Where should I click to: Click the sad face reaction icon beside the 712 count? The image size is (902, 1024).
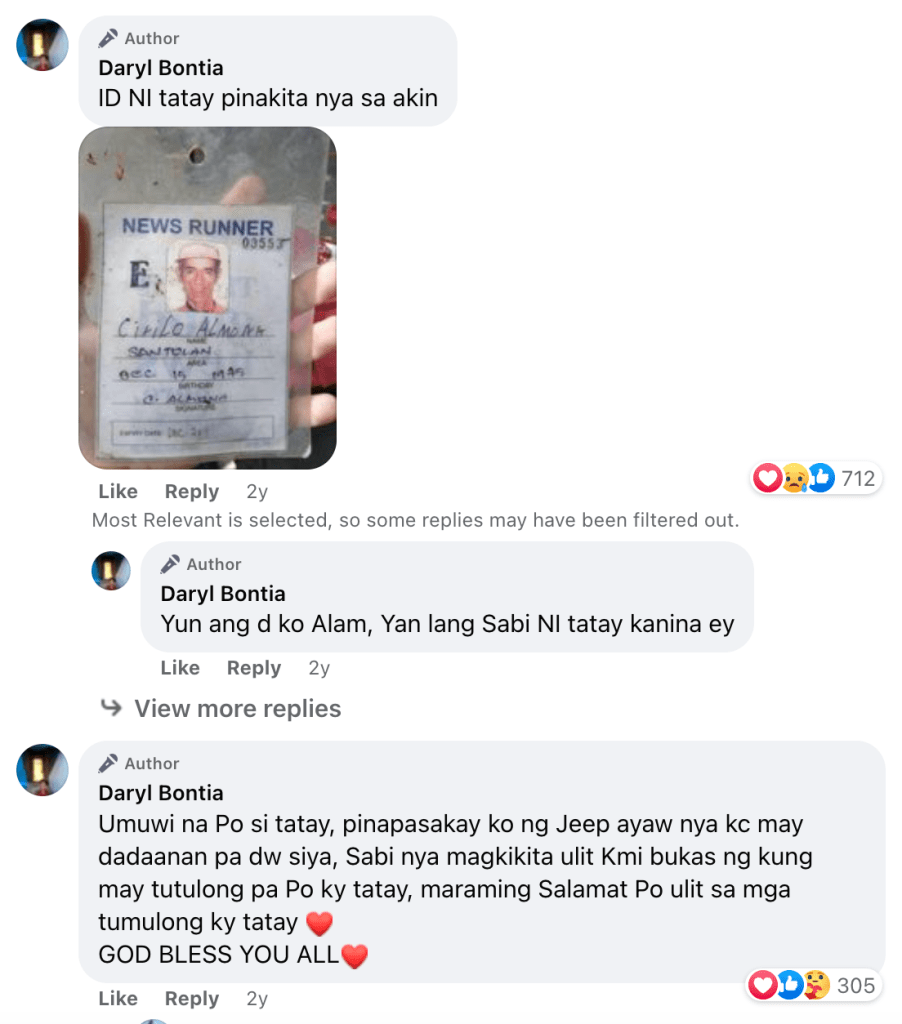794,478
